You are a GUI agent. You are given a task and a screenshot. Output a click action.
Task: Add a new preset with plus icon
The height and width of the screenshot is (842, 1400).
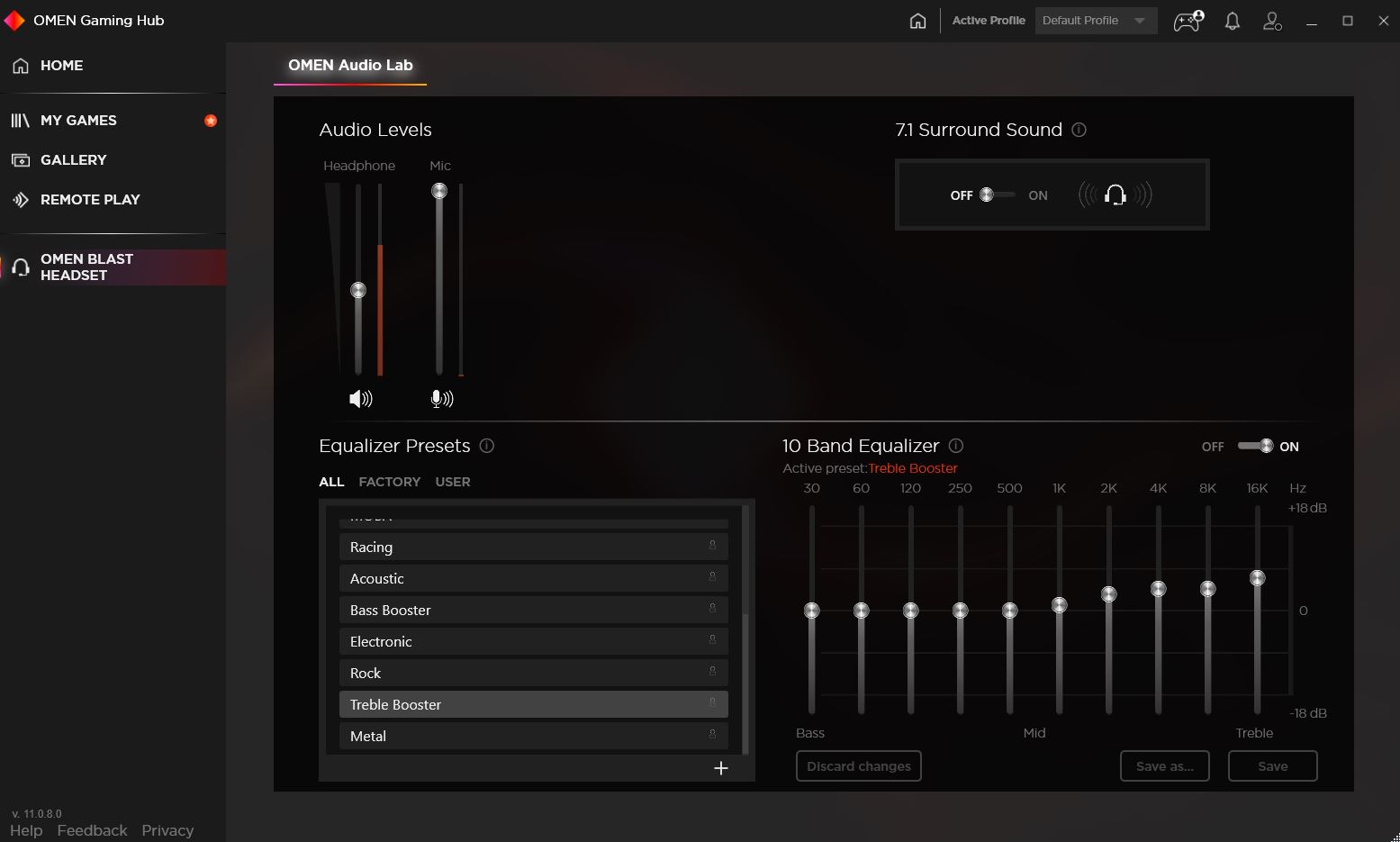(720, 768)
